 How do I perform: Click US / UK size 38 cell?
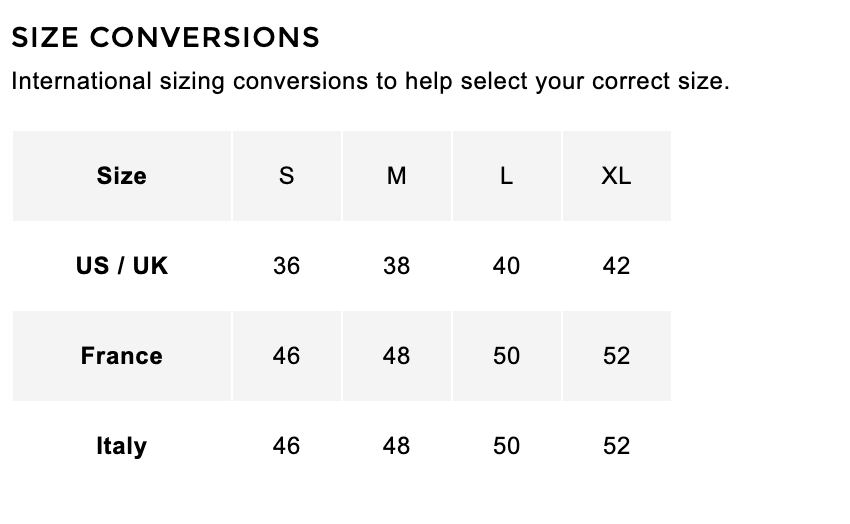[396, 266]
